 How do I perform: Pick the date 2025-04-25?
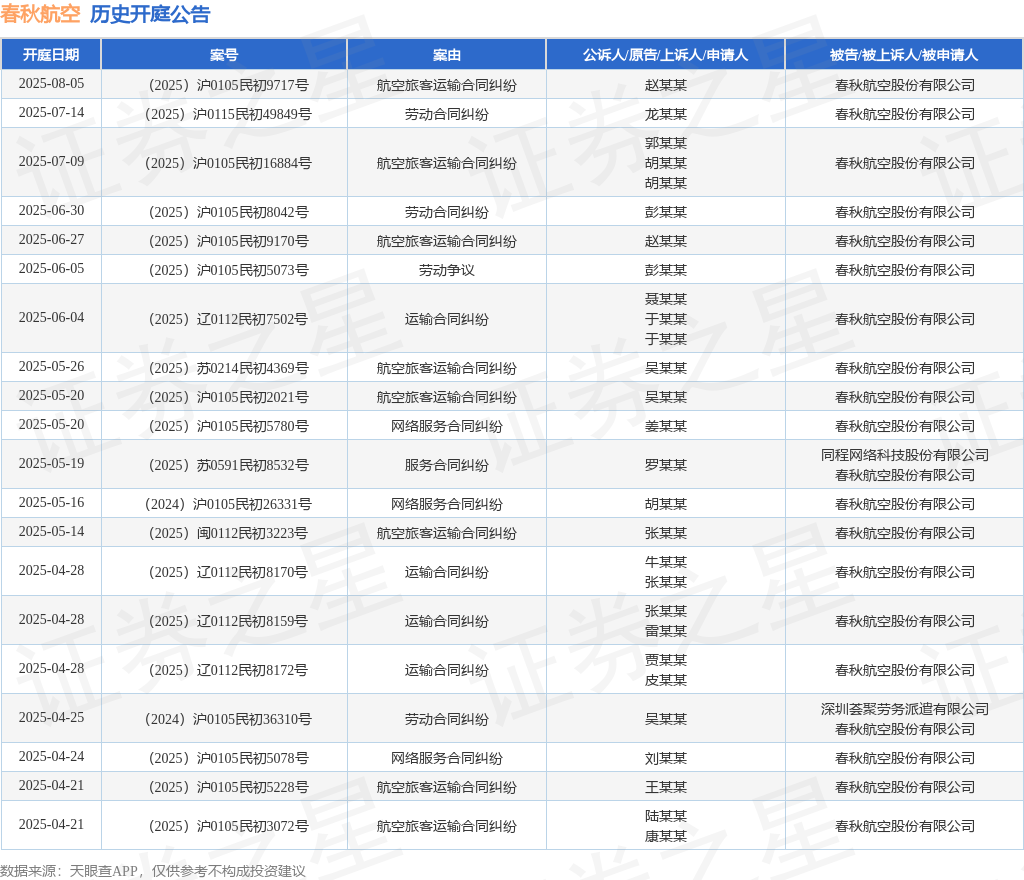tap(51, 717)
